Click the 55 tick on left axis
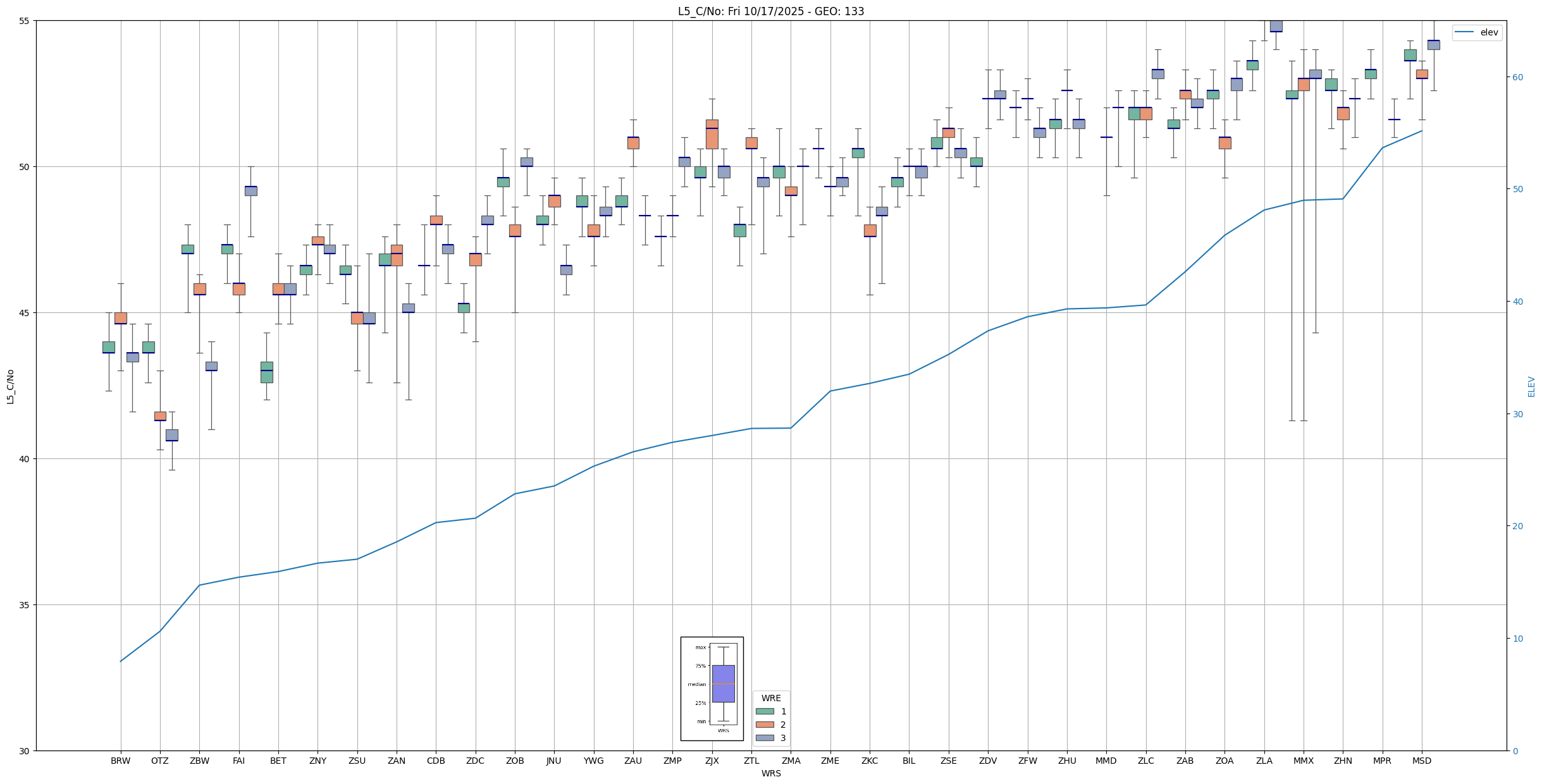Screen dimensions: 1542x784 (x=25, y=21)
